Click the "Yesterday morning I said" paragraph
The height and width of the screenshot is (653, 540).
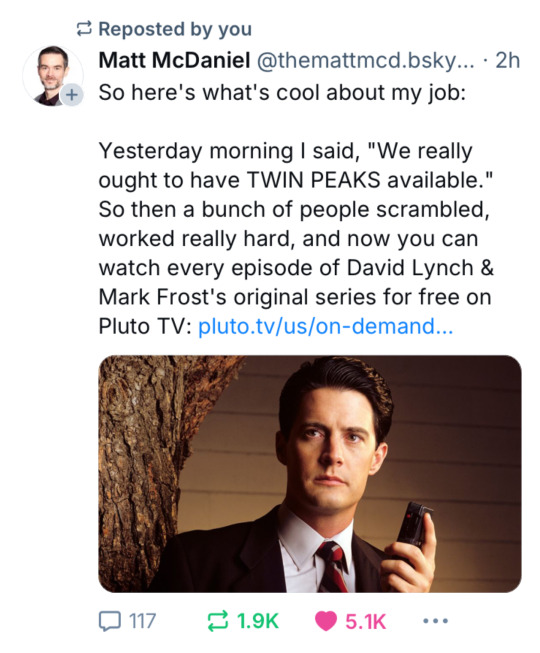point(296,239)
